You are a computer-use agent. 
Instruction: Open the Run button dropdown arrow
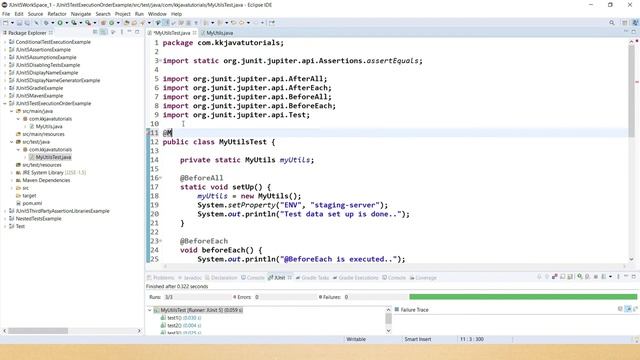(67, 23)
